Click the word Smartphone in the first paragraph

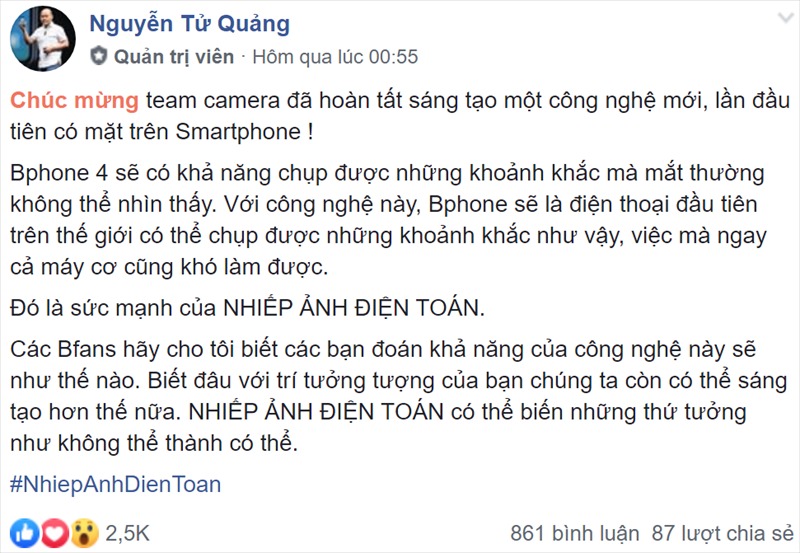tap(238, 132)
